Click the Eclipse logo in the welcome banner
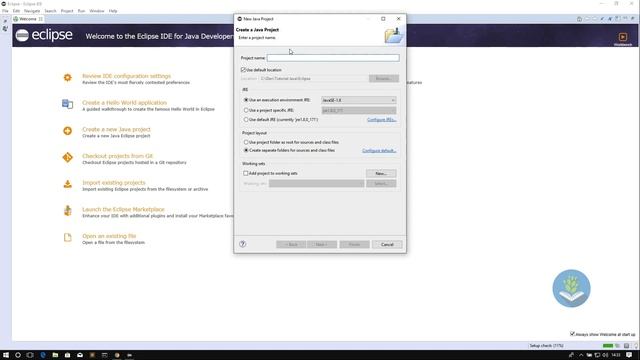This screenshot has height=360, width=640. point(44,36)
